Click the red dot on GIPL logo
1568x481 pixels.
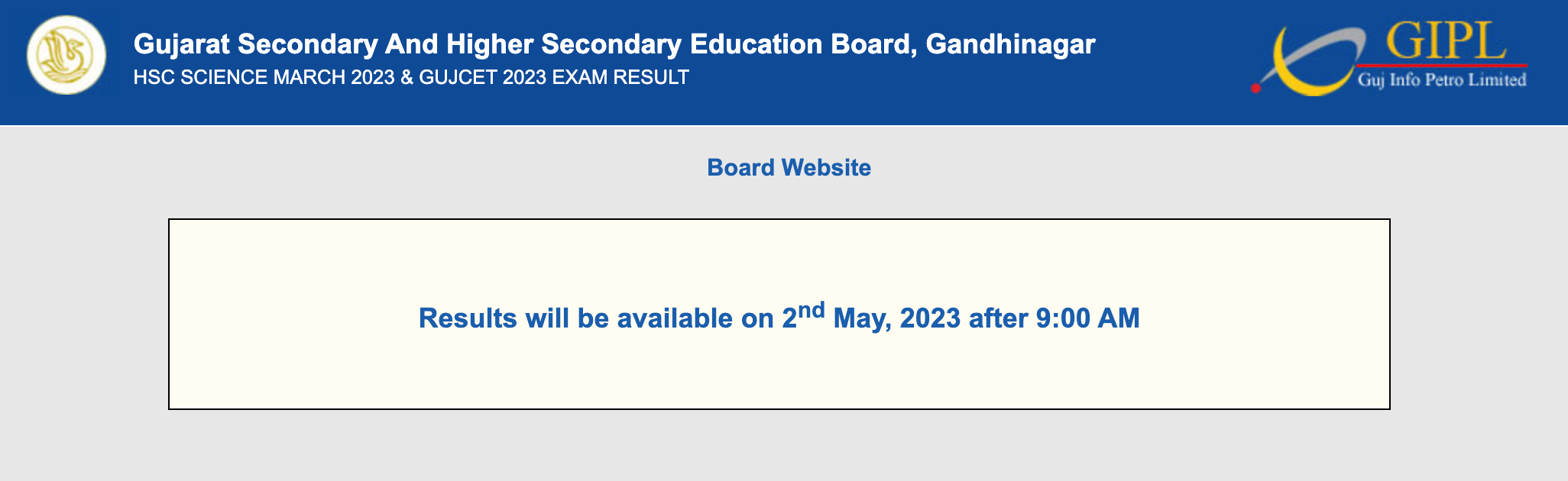coord(1255,89)
